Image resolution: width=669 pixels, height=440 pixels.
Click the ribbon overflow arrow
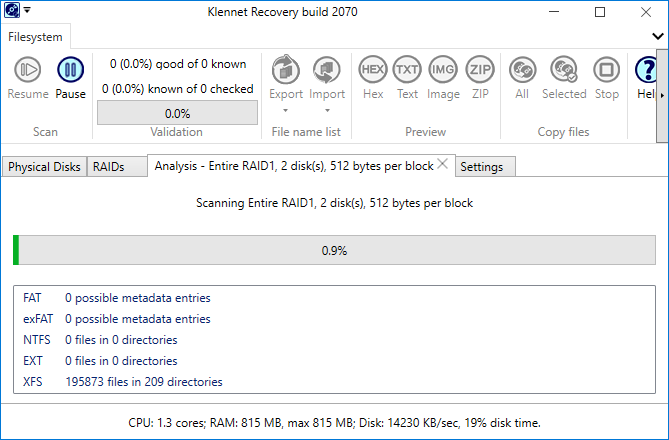click(662, 96)
